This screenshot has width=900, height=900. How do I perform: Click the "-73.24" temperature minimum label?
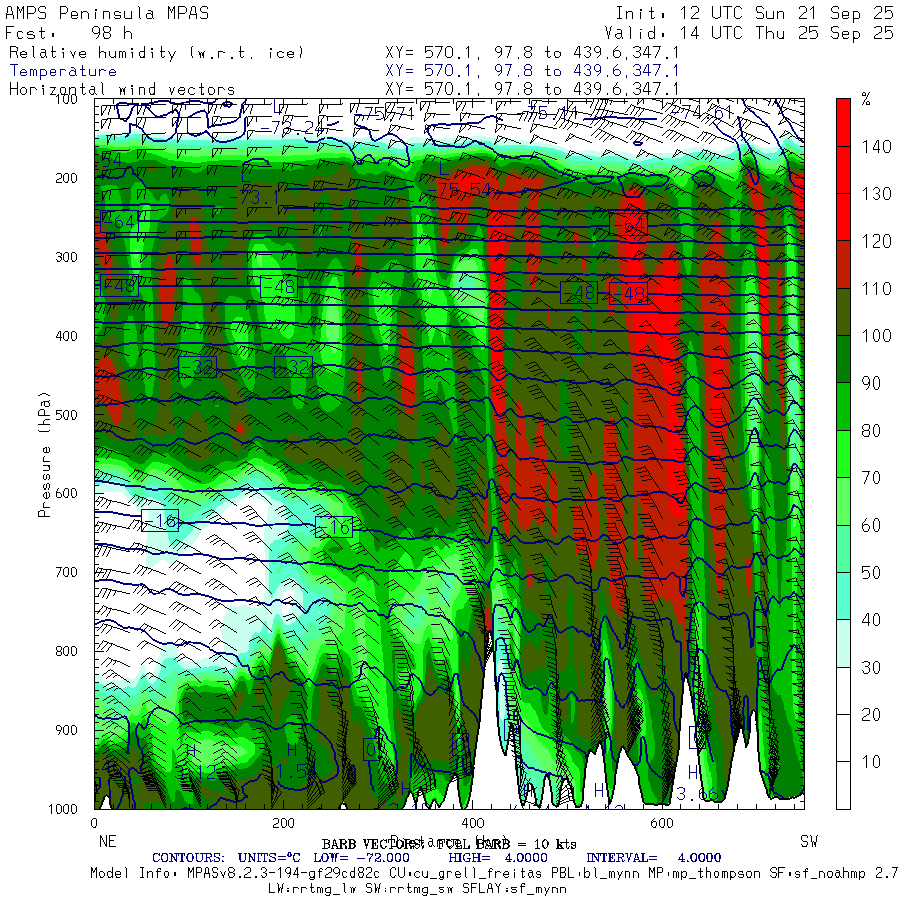(x=294, y=127)
